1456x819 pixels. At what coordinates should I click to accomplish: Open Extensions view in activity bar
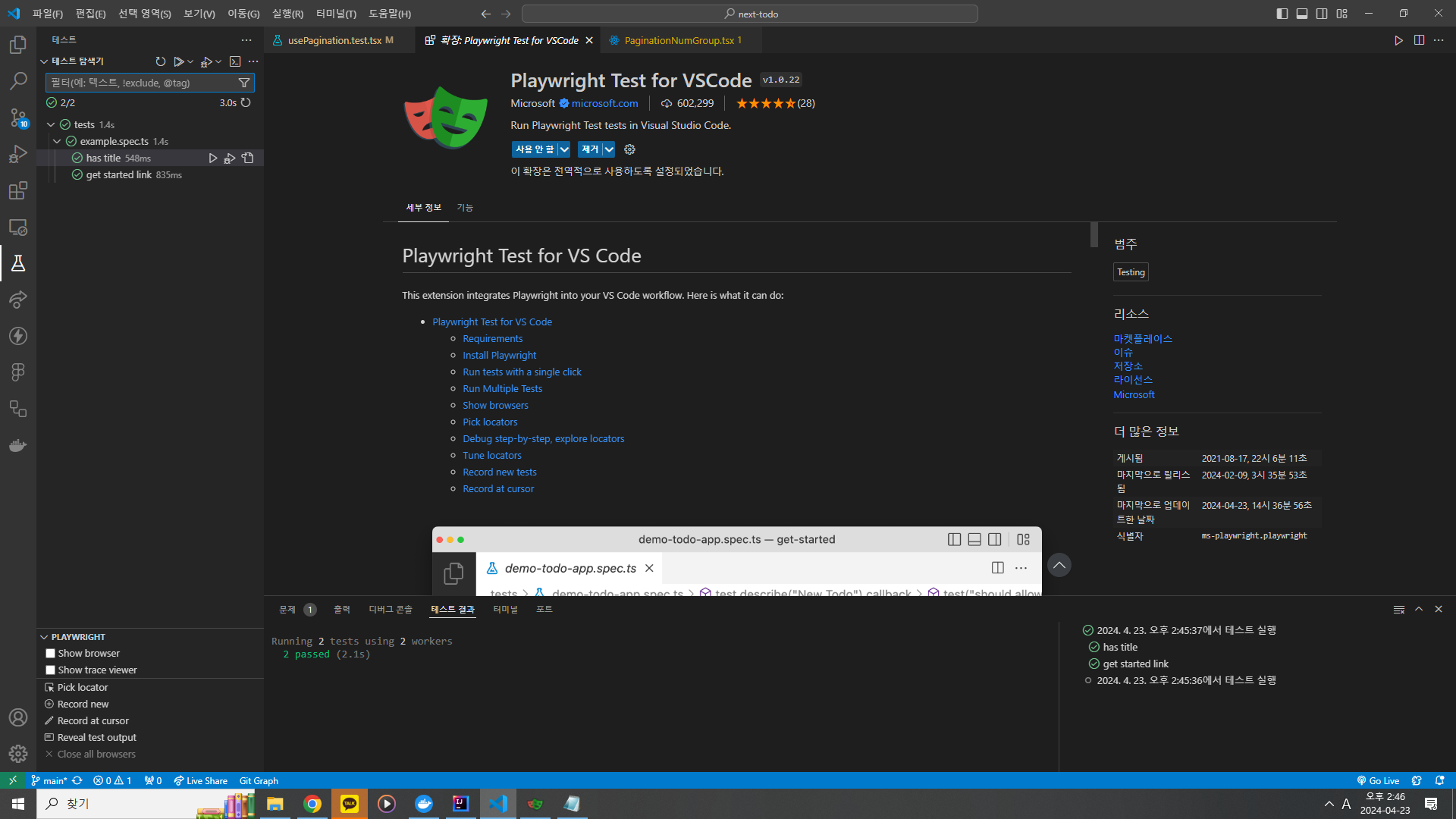click(18, 190)
